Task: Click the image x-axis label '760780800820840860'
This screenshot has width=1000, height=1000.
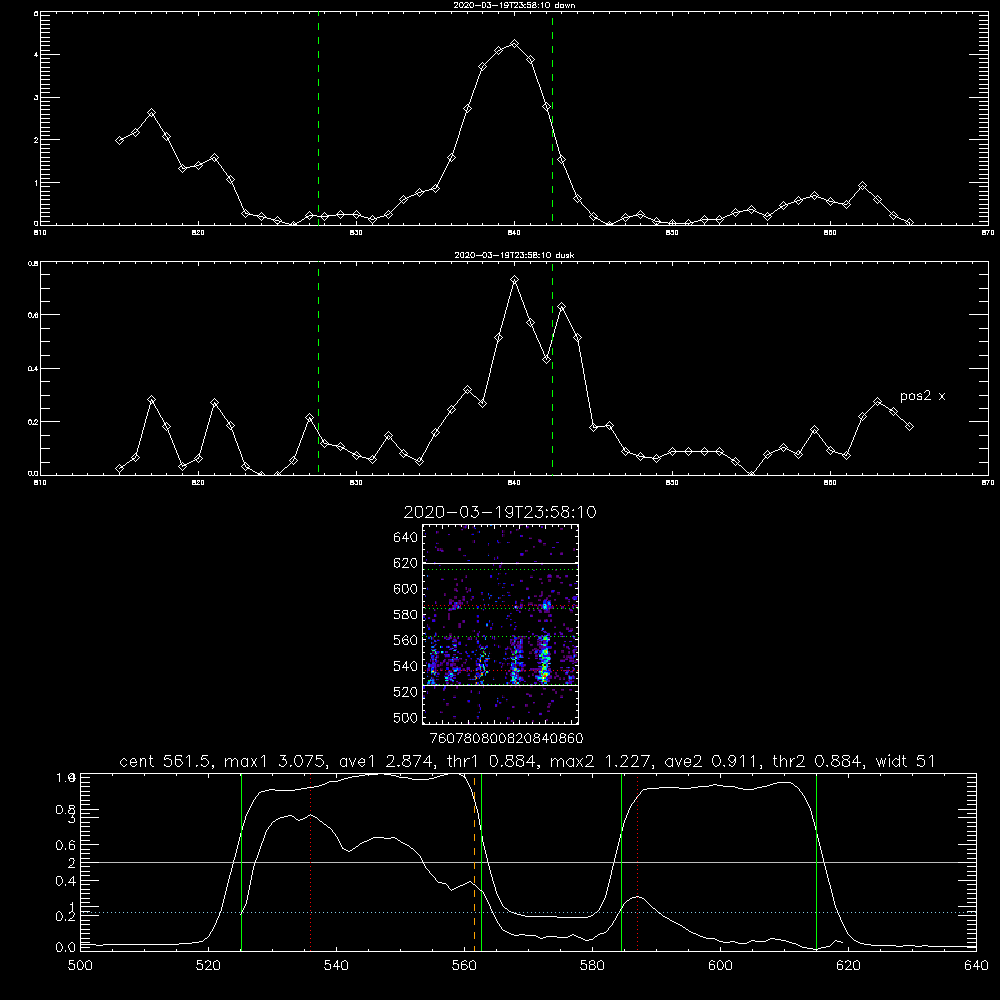Action: tap(507, 739)
